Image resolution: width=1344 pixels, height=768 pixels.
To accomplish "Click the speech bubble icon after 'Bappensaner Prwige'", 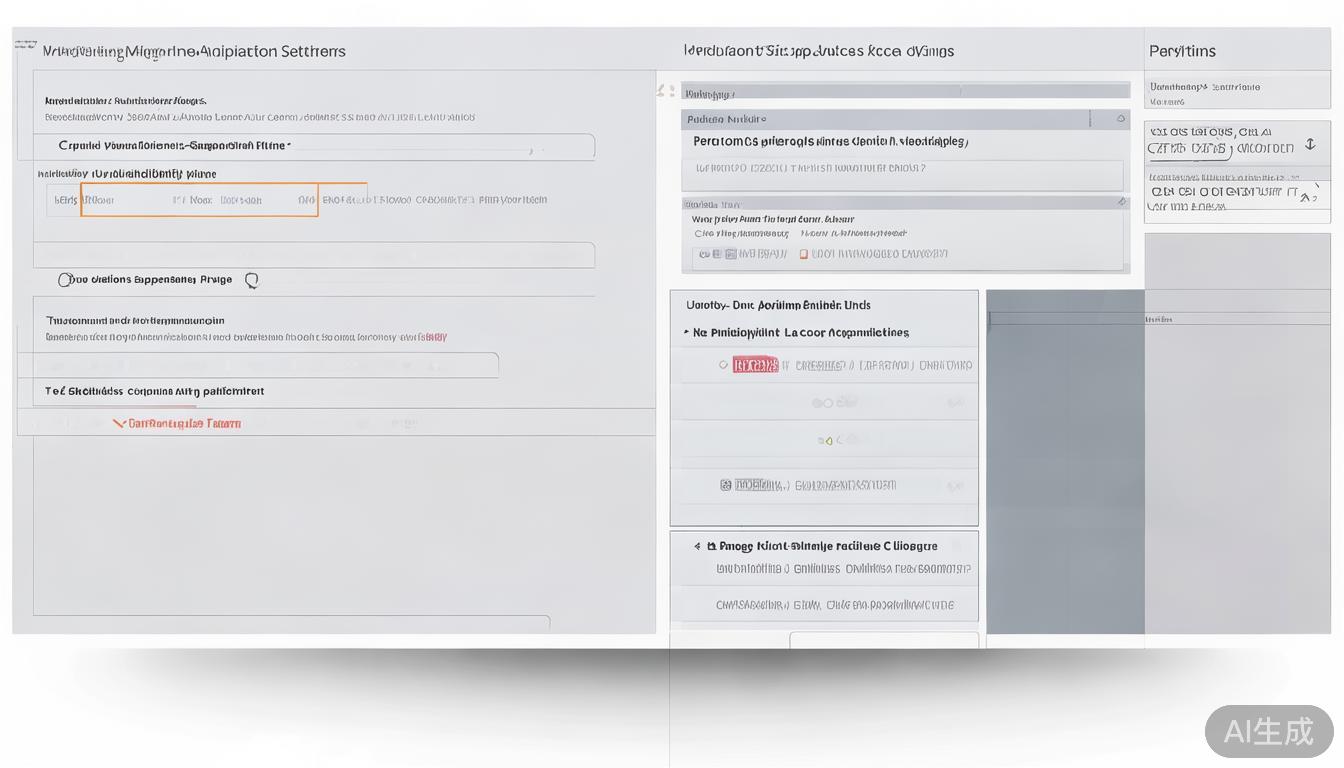I will tap(252, 281).
